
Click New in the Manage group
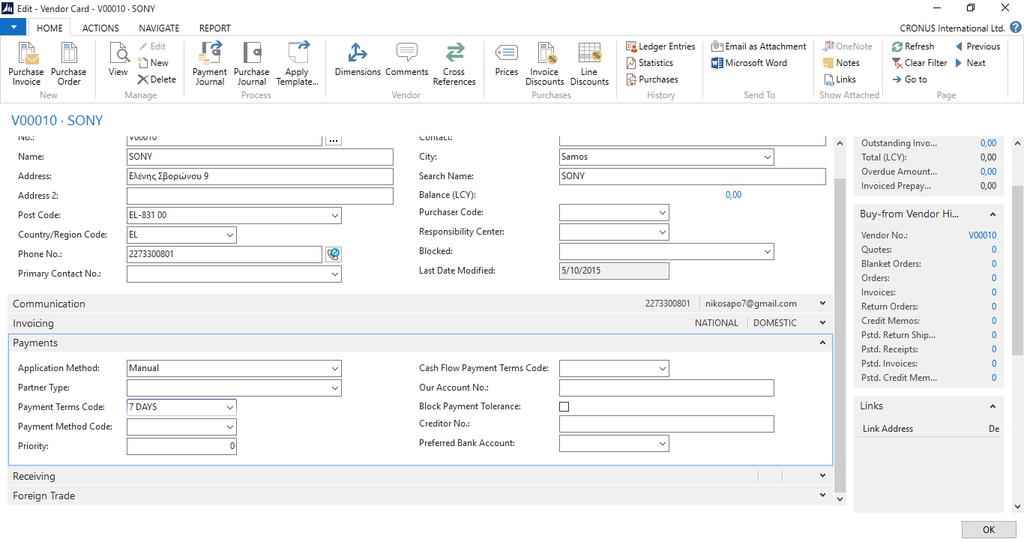point(153,63)
